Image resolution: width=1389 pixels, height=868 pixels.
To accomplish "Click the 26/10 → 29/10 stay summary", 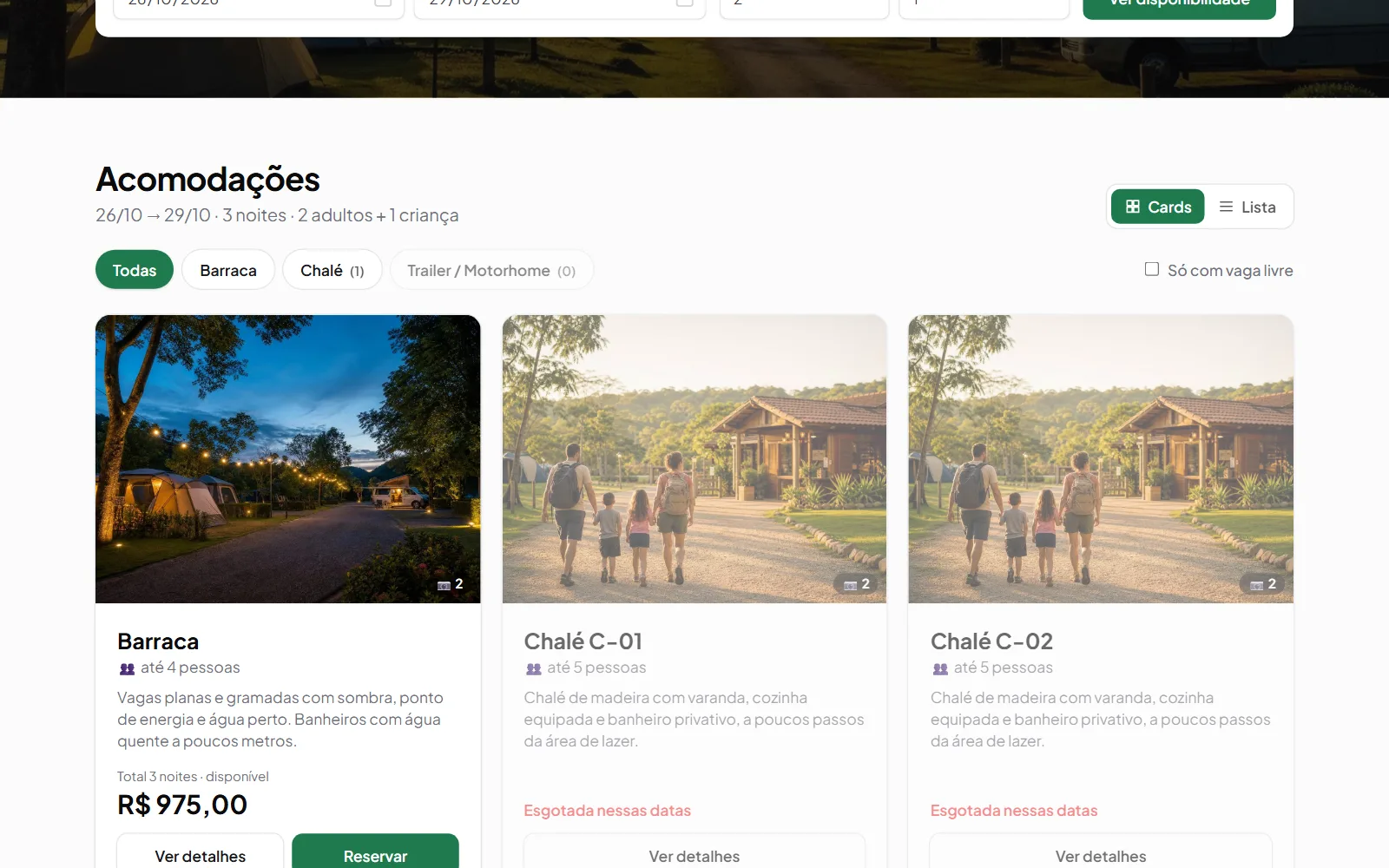I will tap(277, 215).
